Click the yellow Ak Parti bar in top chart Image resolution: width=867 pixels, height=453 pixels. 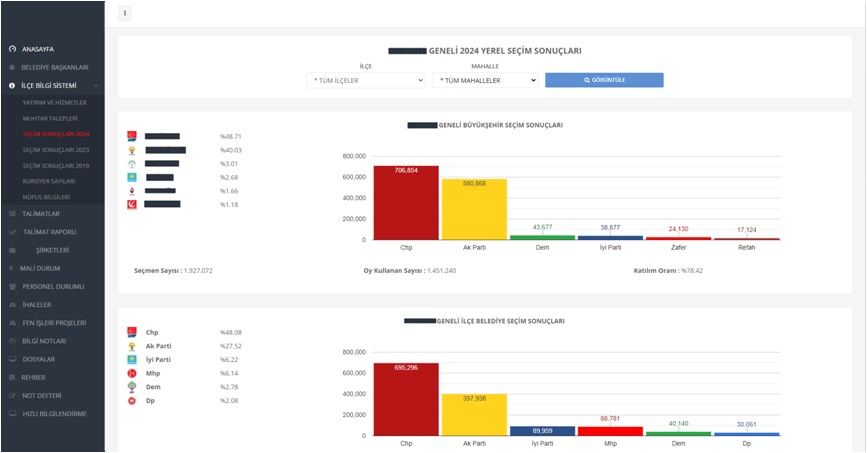474,209
